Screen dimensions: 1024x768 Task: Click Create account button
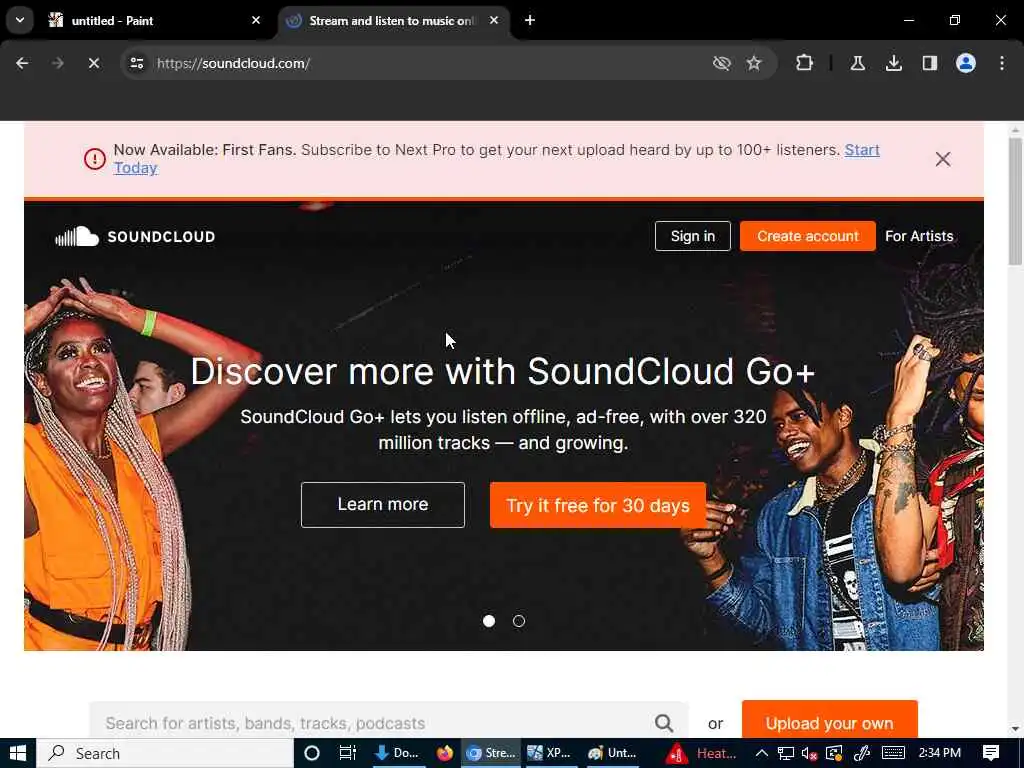[808, 236]
